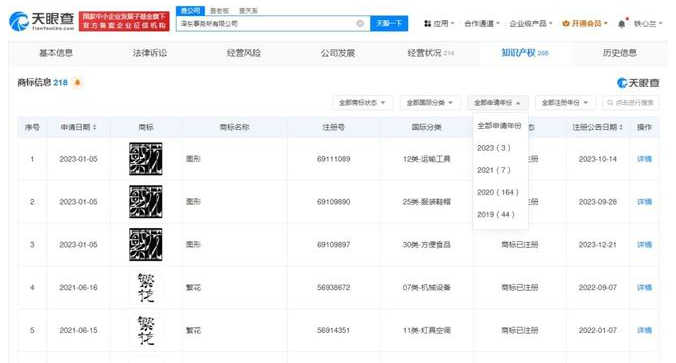Select 全部申请年份 option in the dropdown list
This screenshot has height=363, width=676.
[x=499, y=125]
